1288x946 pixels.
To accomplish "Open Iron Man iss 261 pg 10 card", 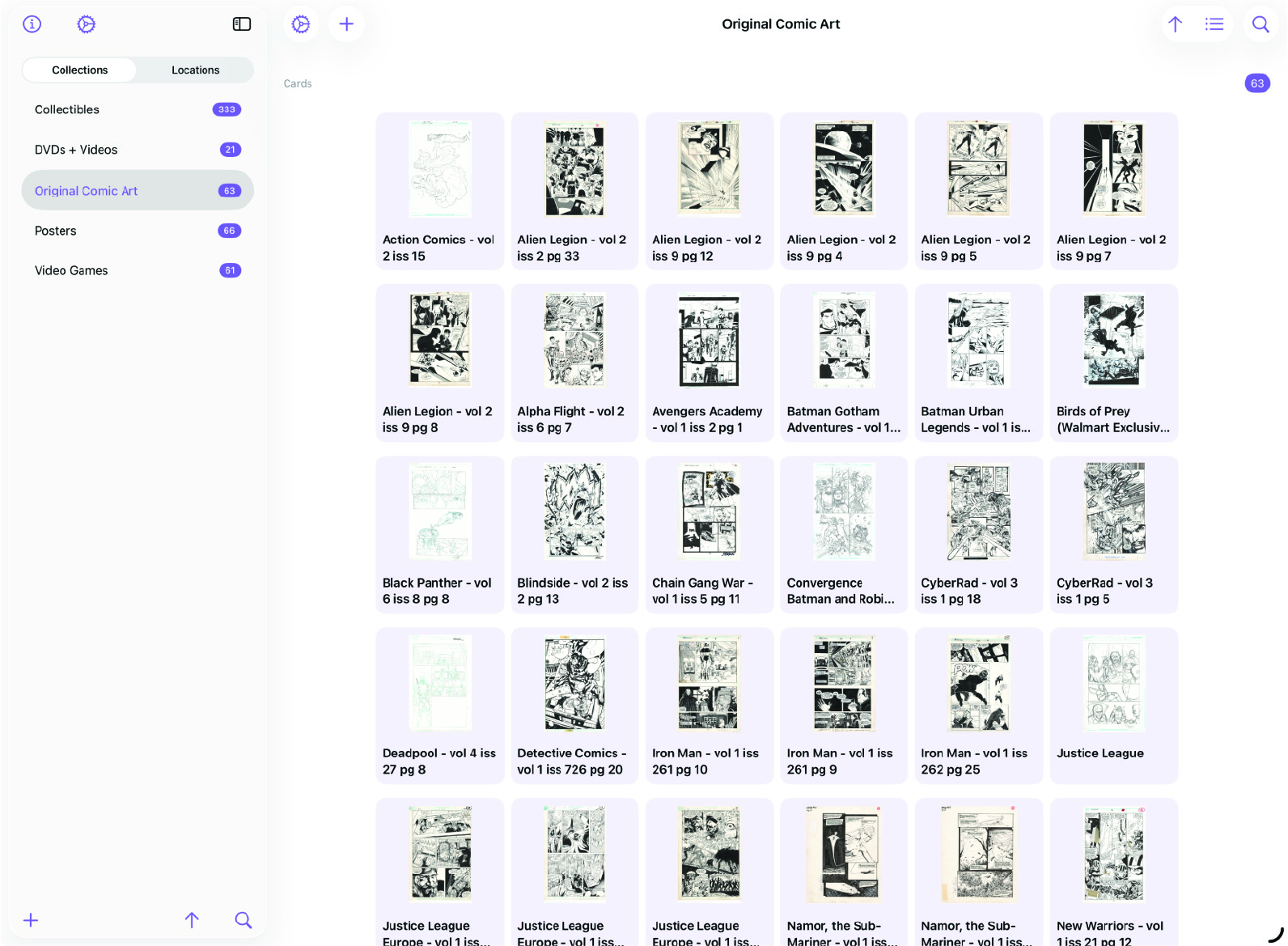I will 710,706.
